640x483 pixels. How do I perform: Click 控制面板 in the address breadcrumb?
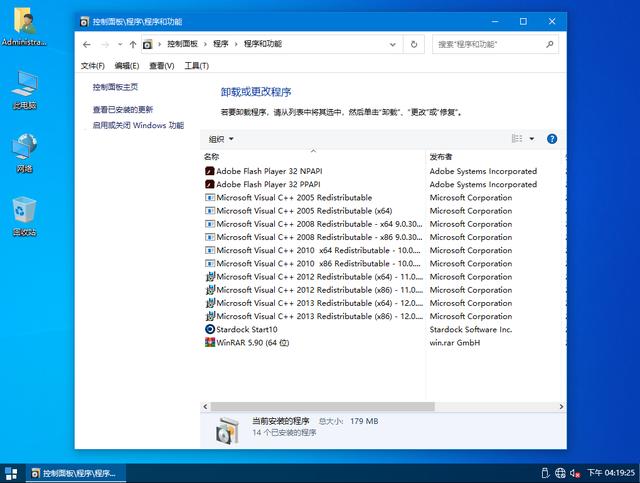pos(182,44)
